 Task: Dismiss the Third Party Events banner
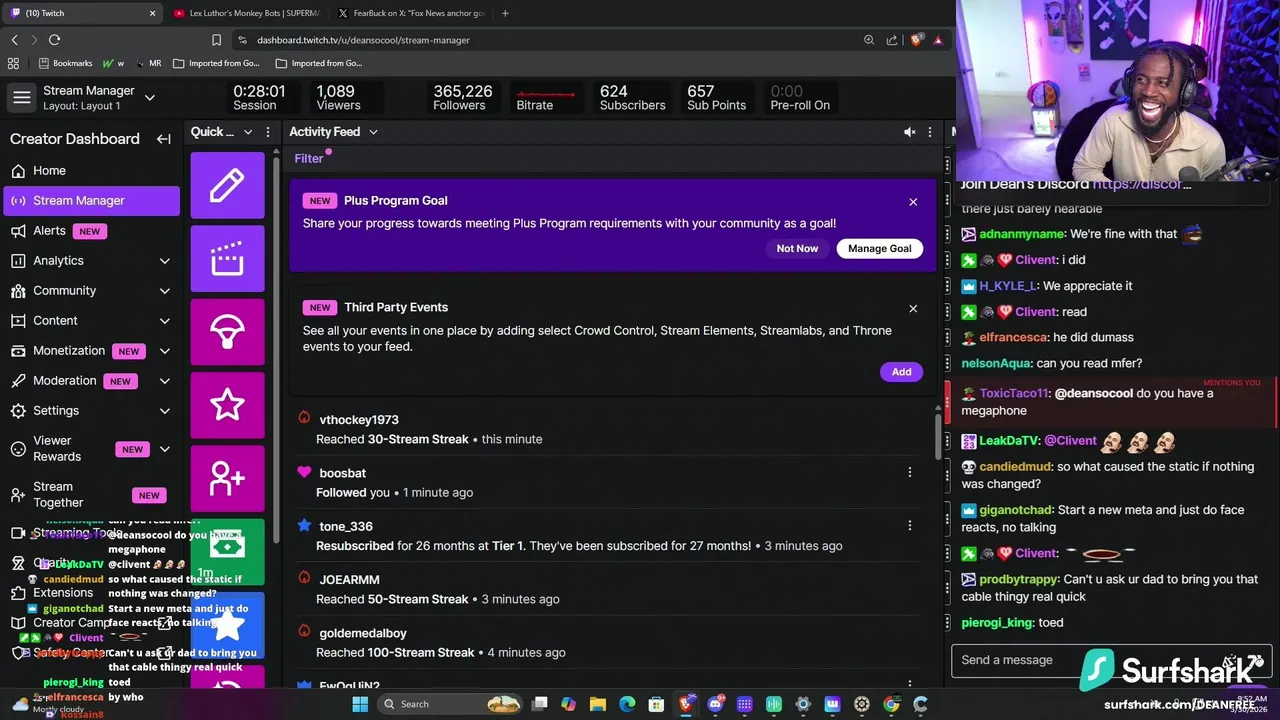coord(913,309)
